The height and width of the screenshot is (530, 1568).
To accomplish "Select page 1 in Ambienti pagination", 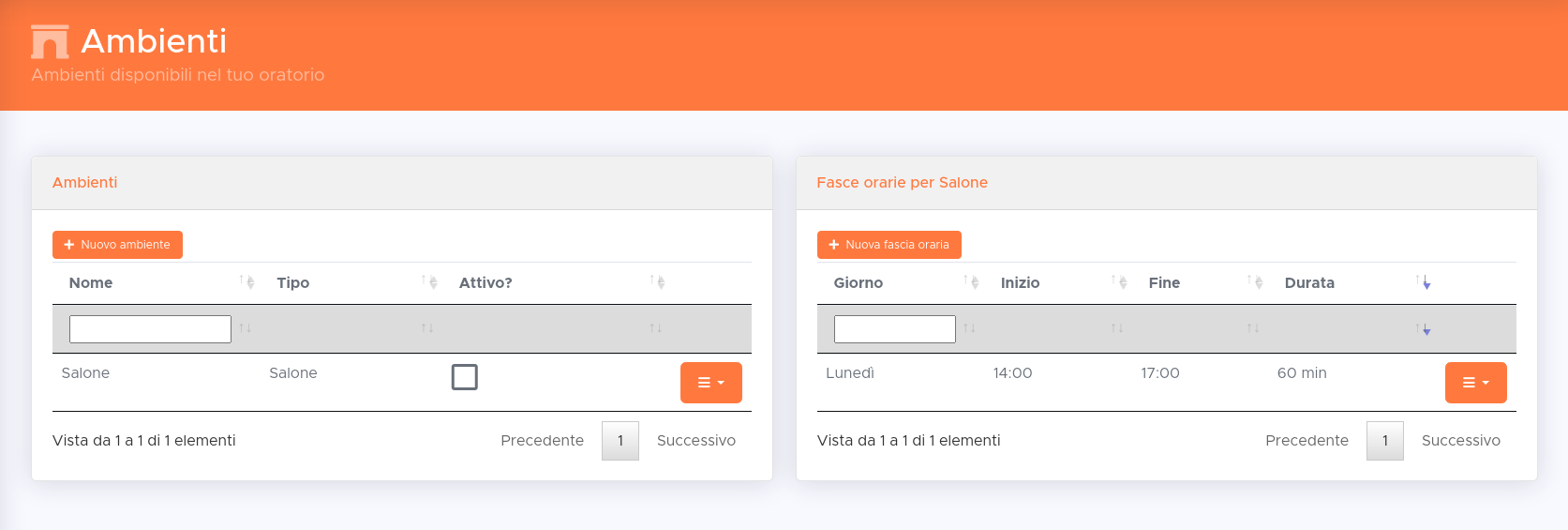I will point(620,441).
